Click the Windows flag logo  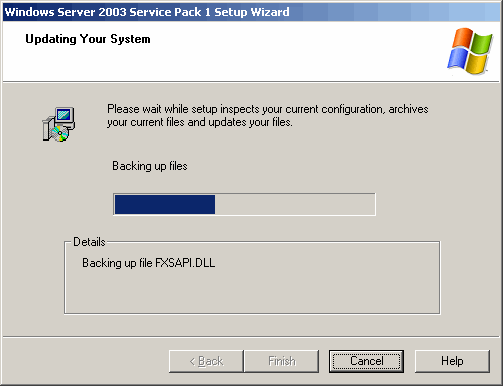(469, 51)
